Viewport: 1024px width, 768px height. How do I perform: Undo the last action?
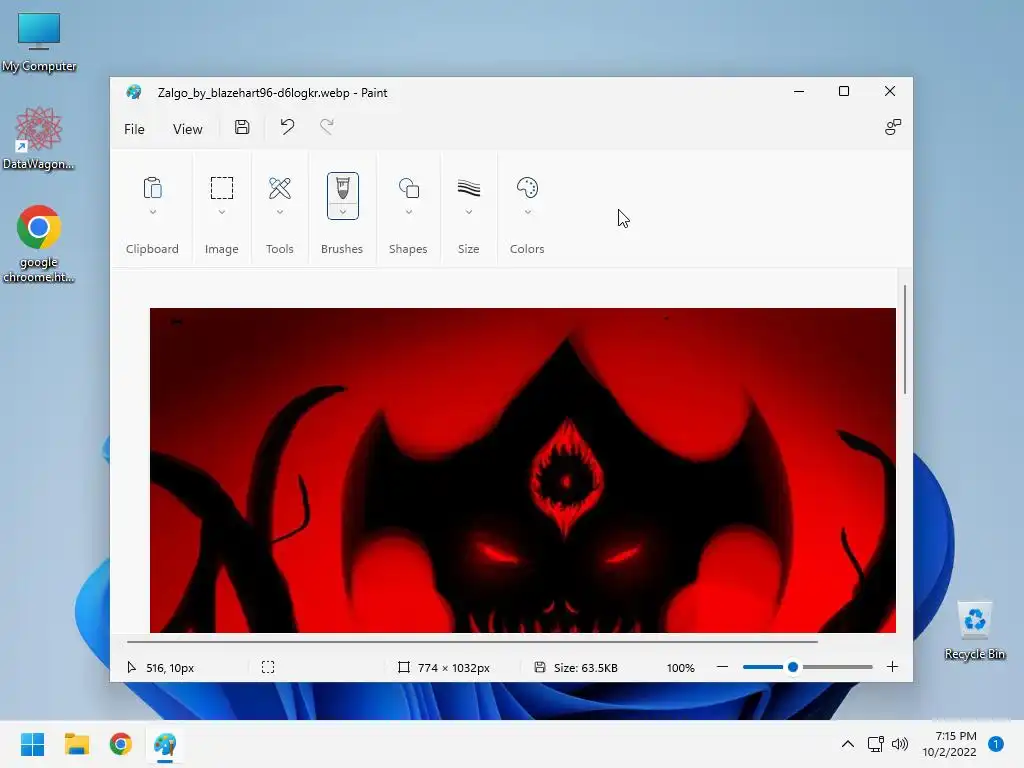pos(287,127)
